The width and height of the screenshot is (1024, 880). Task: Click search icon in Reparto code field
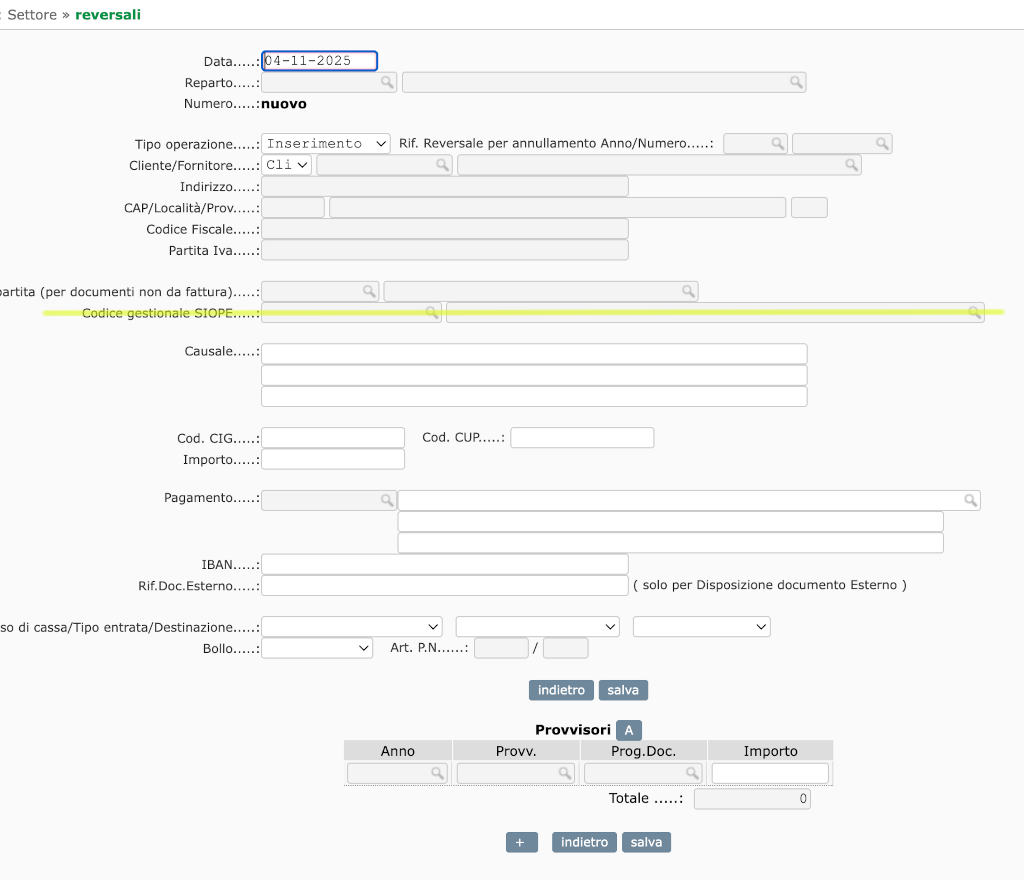click(386, 83)
